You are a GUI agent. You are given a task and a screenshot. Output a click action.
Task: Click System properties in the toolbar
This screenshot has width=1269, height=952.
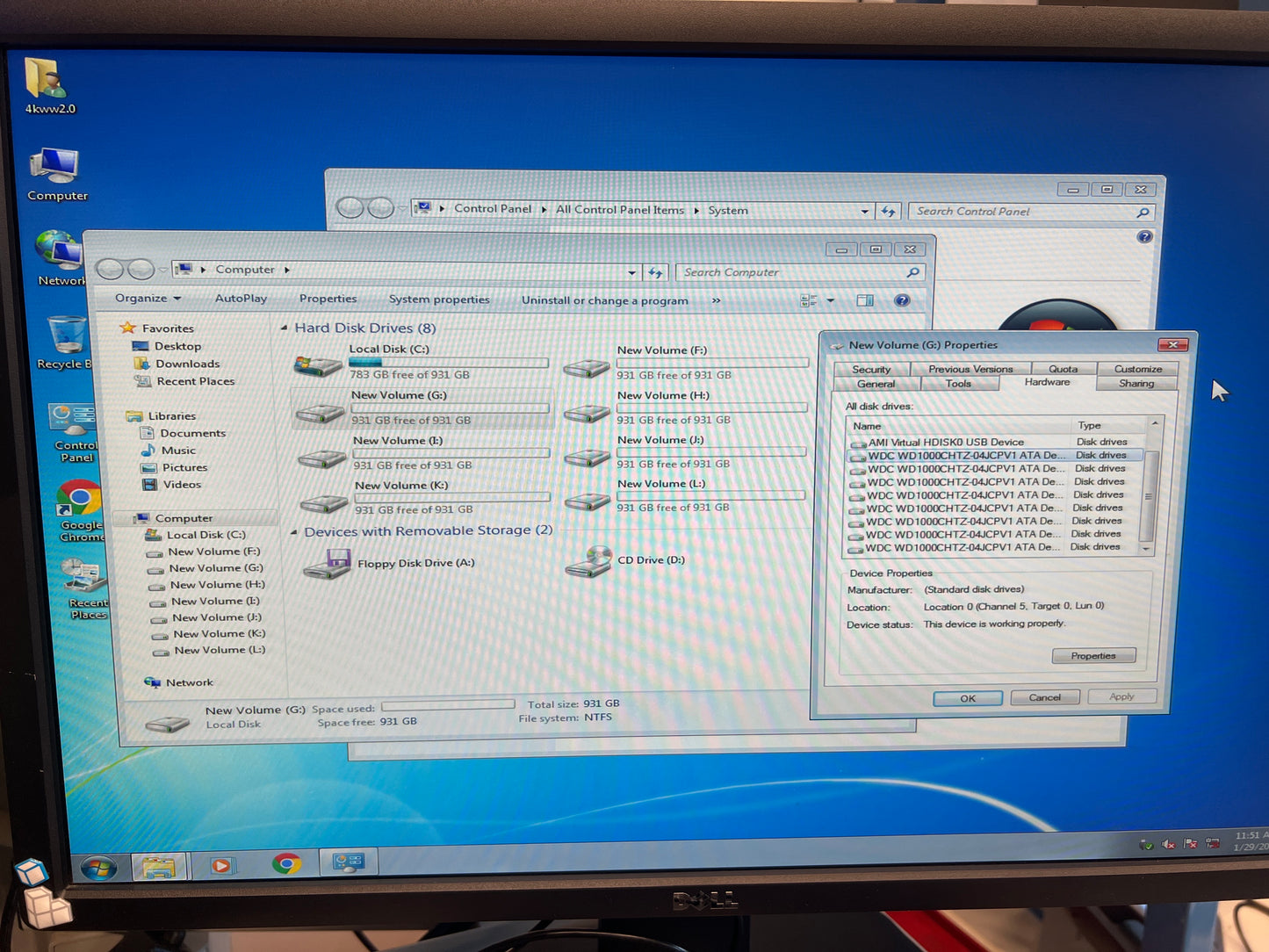point(439,299)
